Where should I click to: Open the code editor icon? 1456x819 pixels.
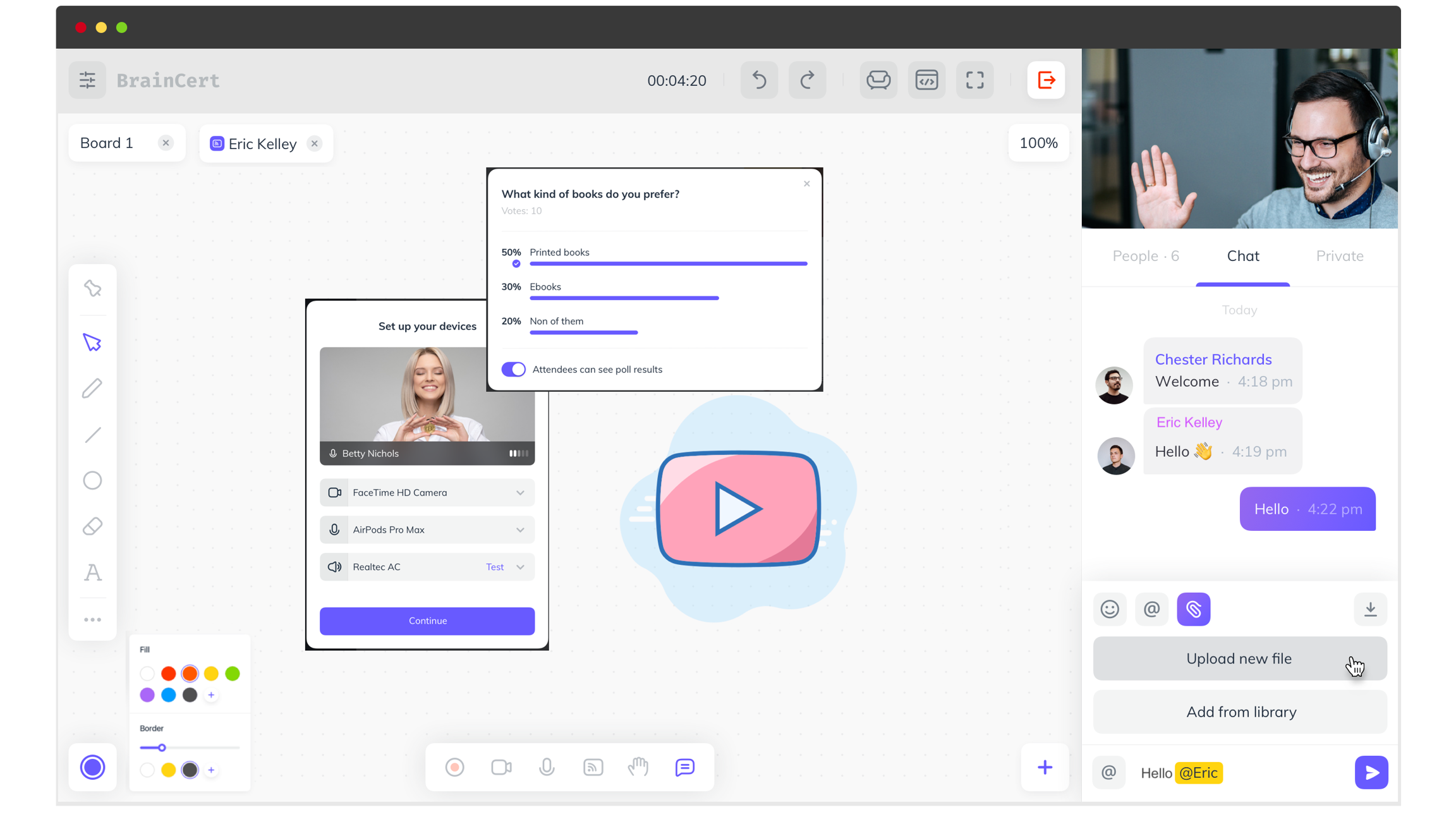(926, 80)
